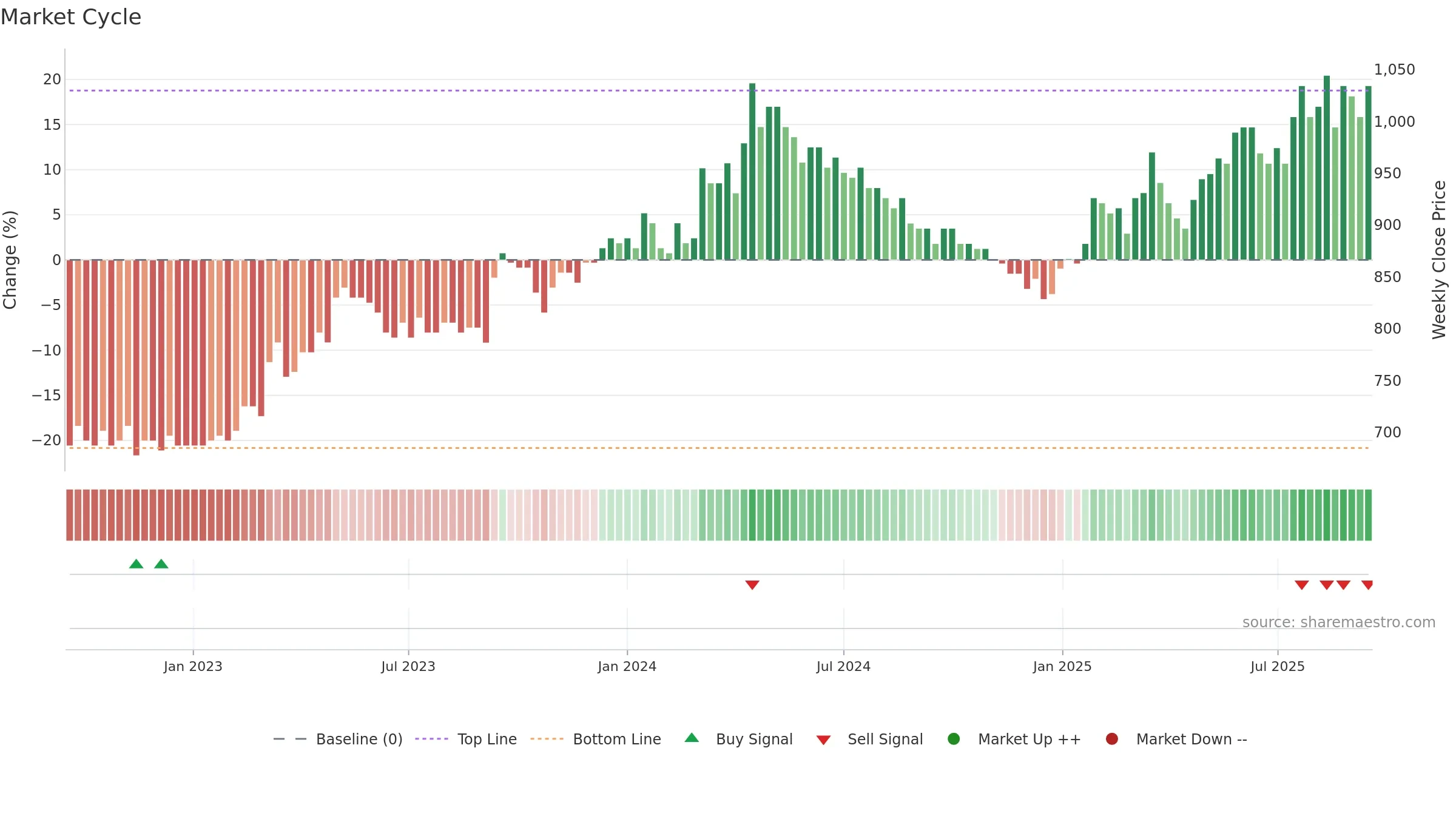Screen dimensions: 1456x819
Task: Click the 1,050 price axis label
Action: click(x=1394, y=70)
